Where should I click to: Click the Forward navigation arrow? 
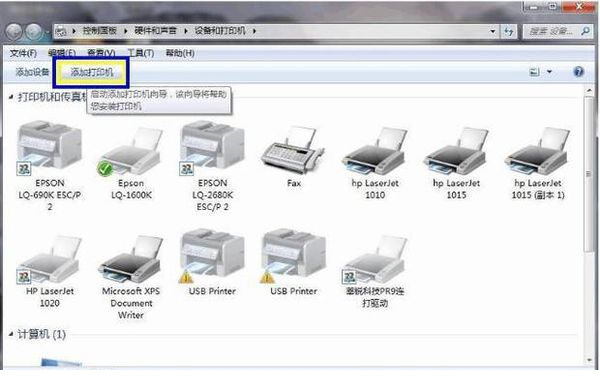(x=33, y=32)
